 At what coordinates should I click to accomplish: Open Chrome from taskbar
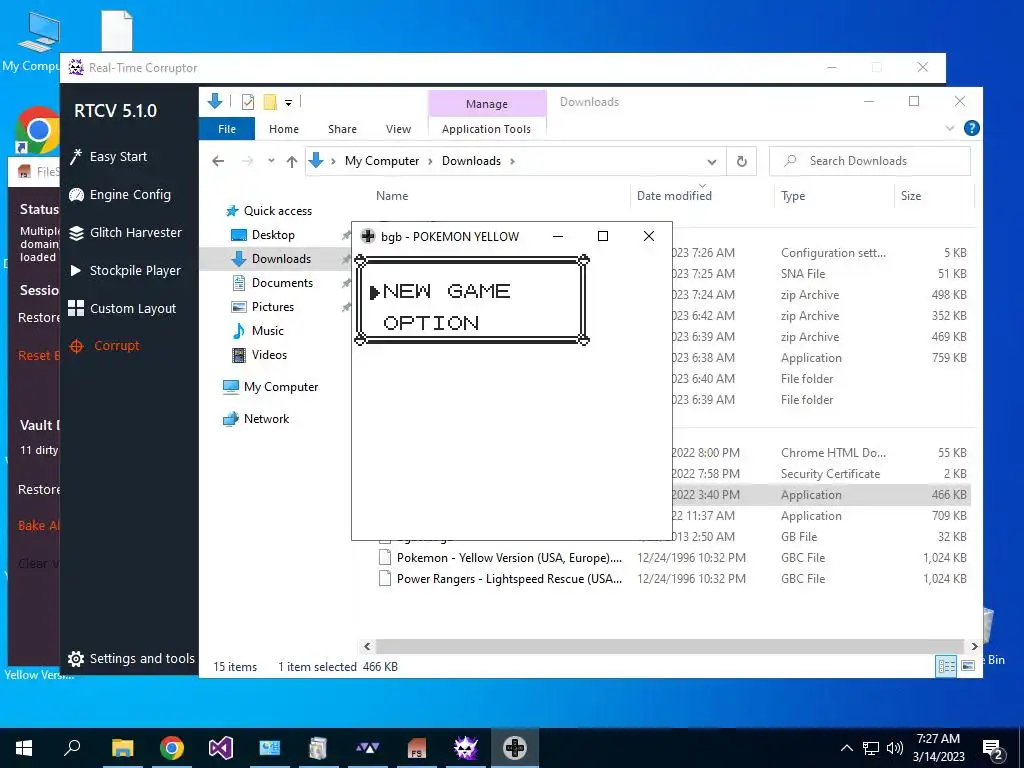[x=172, y=748]
